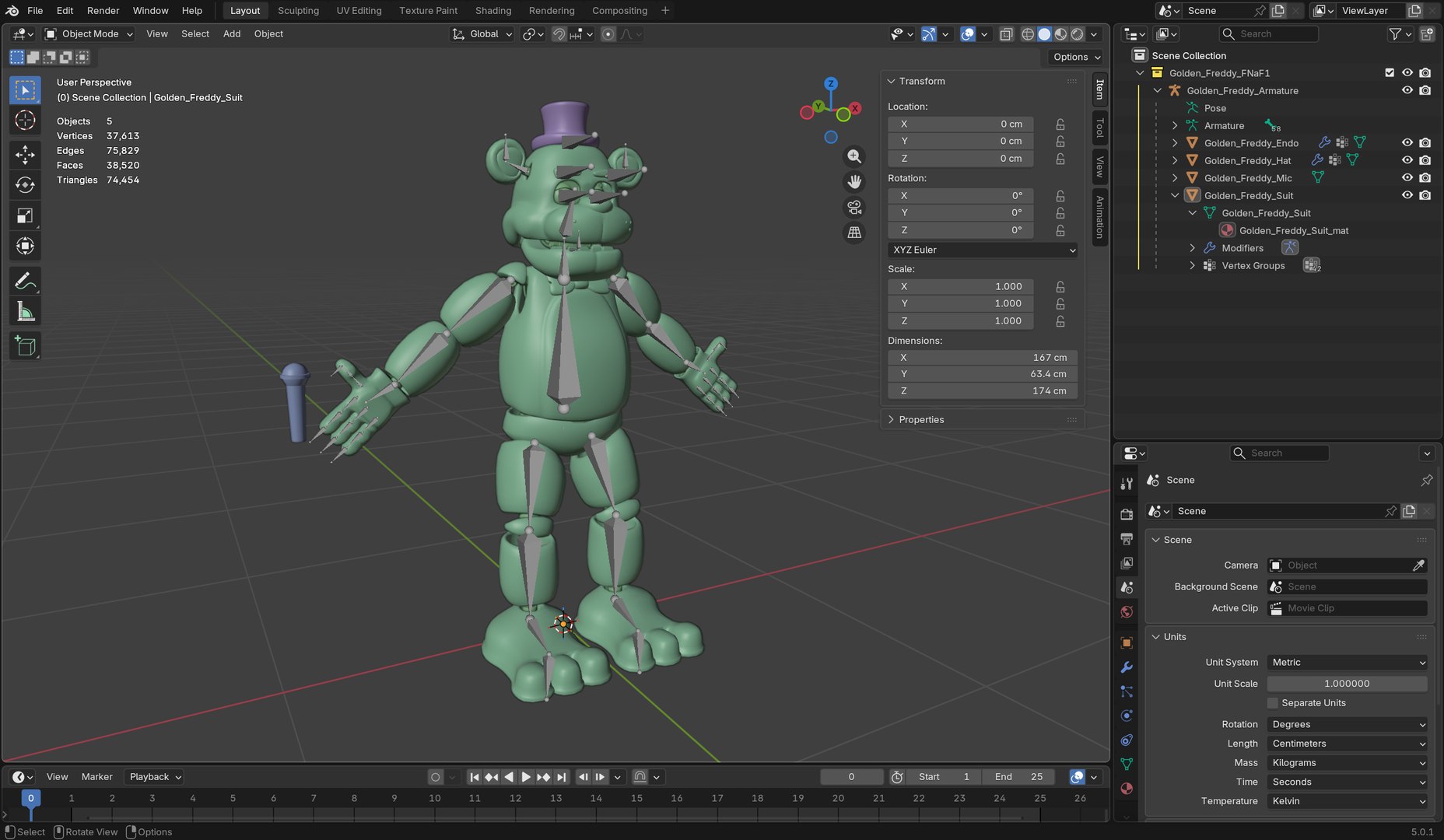Switch perspective/orthographic grid icon

[x=854, y=233]
